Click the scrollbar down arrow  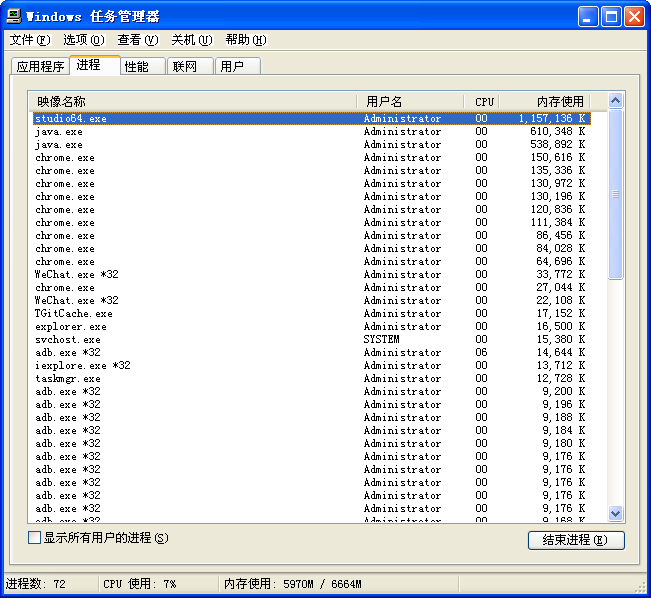click(x=615, y=514)
